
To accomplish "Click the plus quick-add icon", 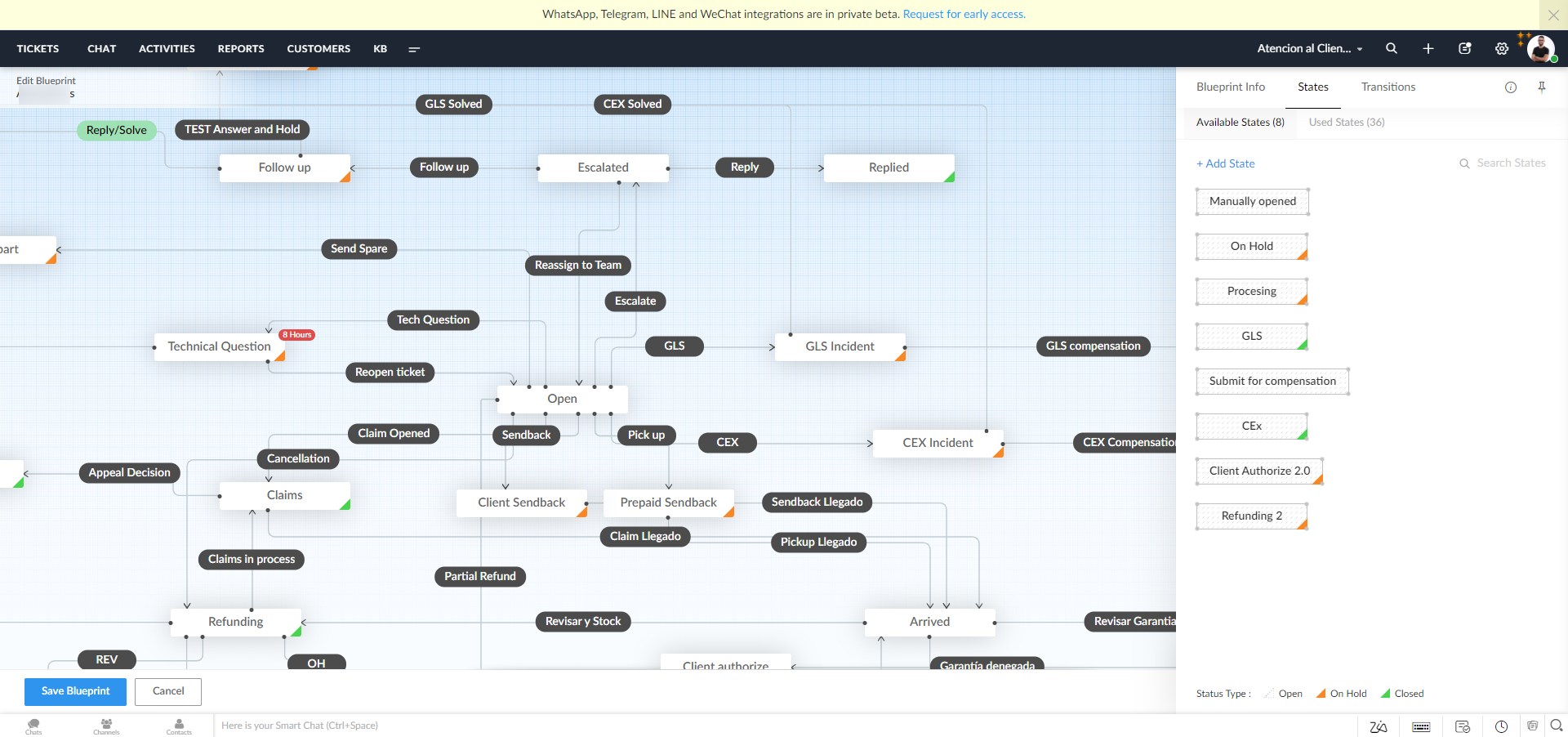I will [x=1428, y=48].
